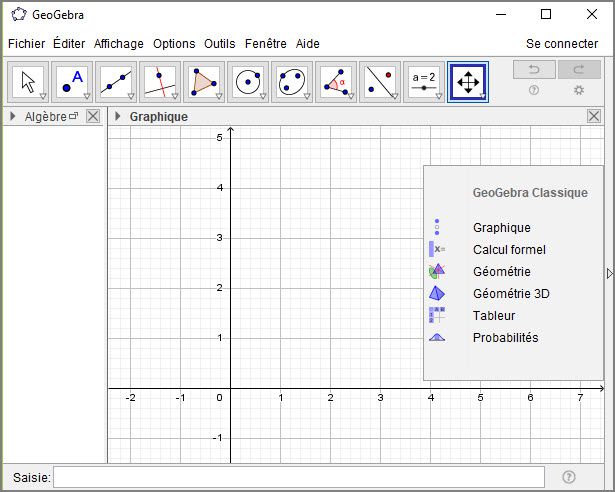Open dropdown arrow of Polygon tool
This screenshot has height=492, width=615.
pyautogui.click(x=219, y=96)
